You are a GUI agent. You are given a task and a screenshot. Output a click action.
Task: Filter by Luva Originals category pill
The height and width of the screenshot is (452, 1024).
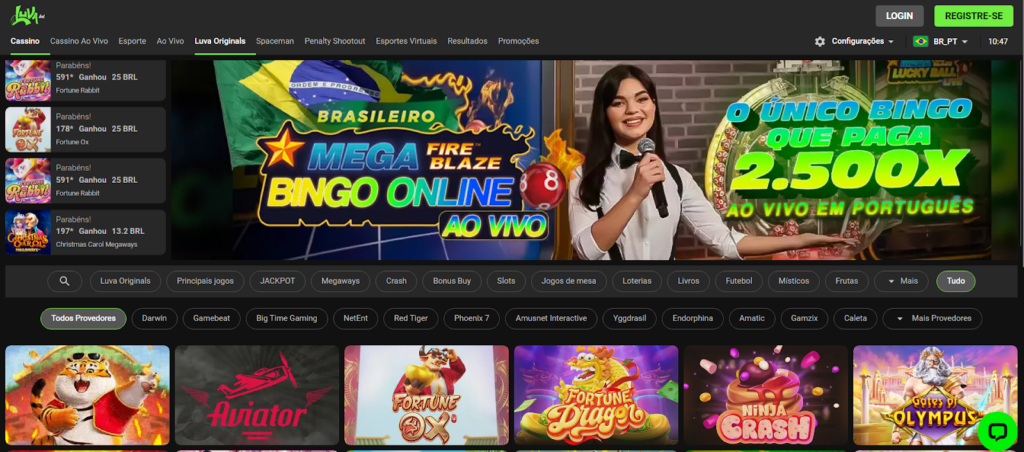point(125,281)
